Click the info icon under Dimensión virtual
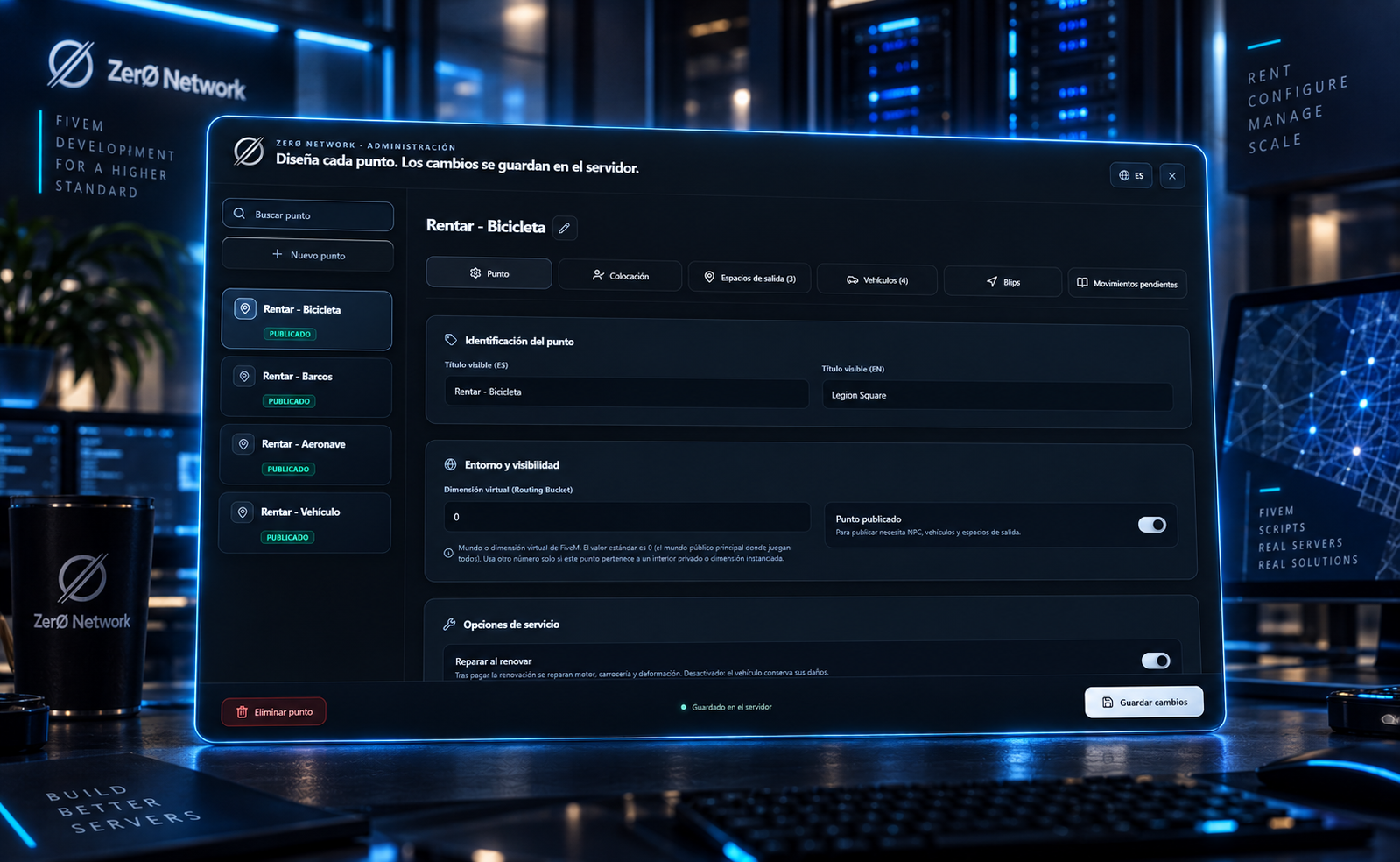The width and height of the screenshot is (1400, 862). pyautogui.click(x=448, y=553)
